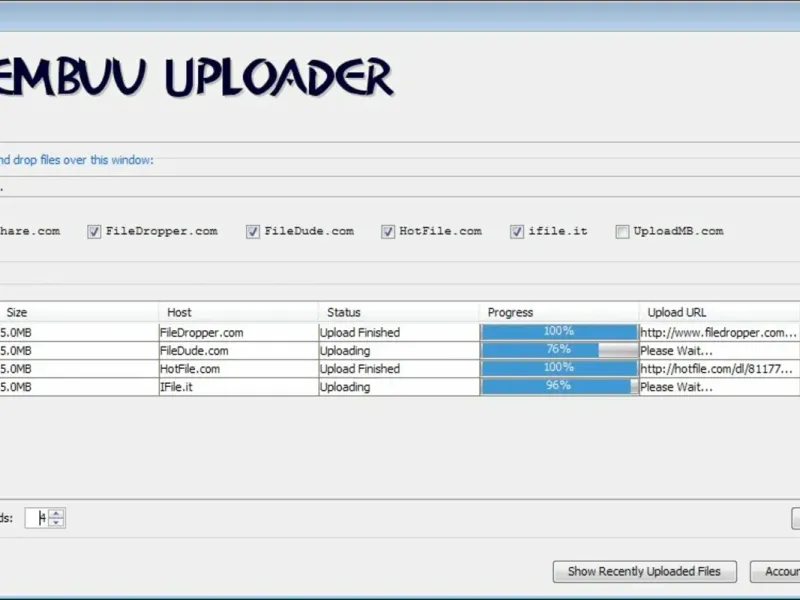The width and height of the screenshot is (800, 600).
Task: Select the IFile.it host cell
Action: tap(239, 387)
